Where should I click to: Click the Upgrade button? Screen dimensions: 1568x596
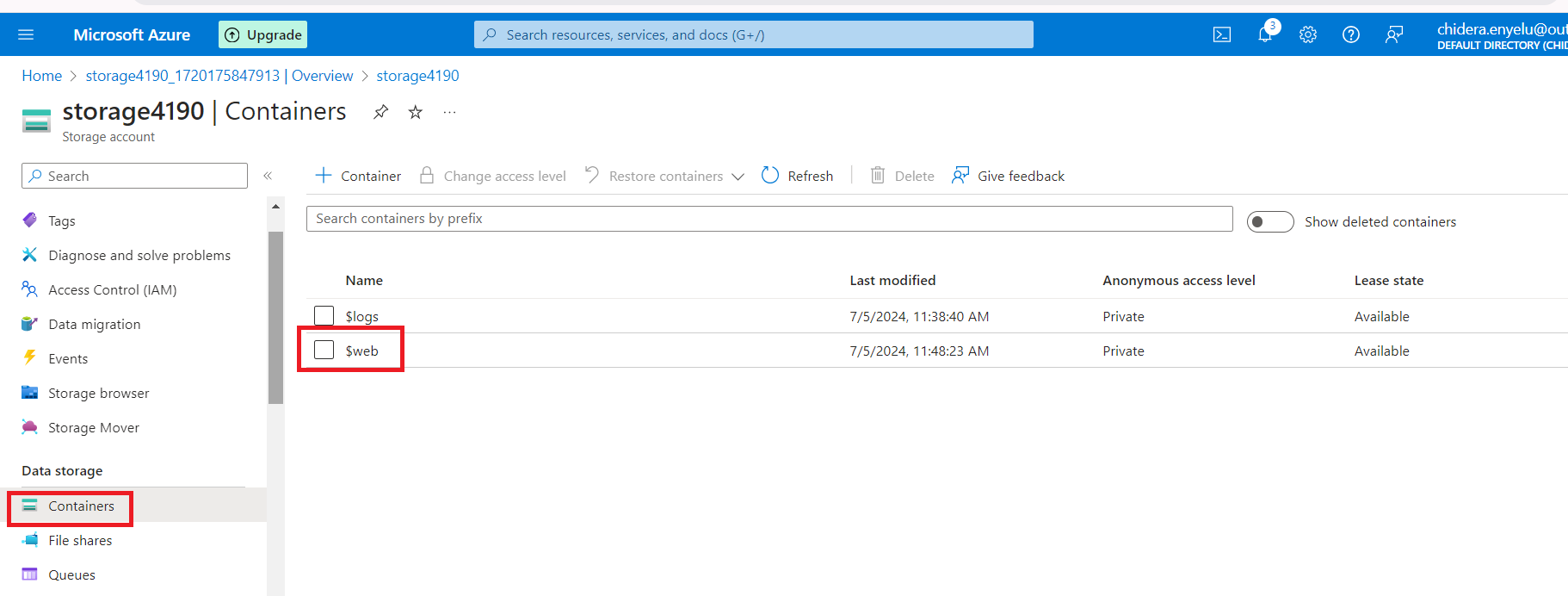262,34
